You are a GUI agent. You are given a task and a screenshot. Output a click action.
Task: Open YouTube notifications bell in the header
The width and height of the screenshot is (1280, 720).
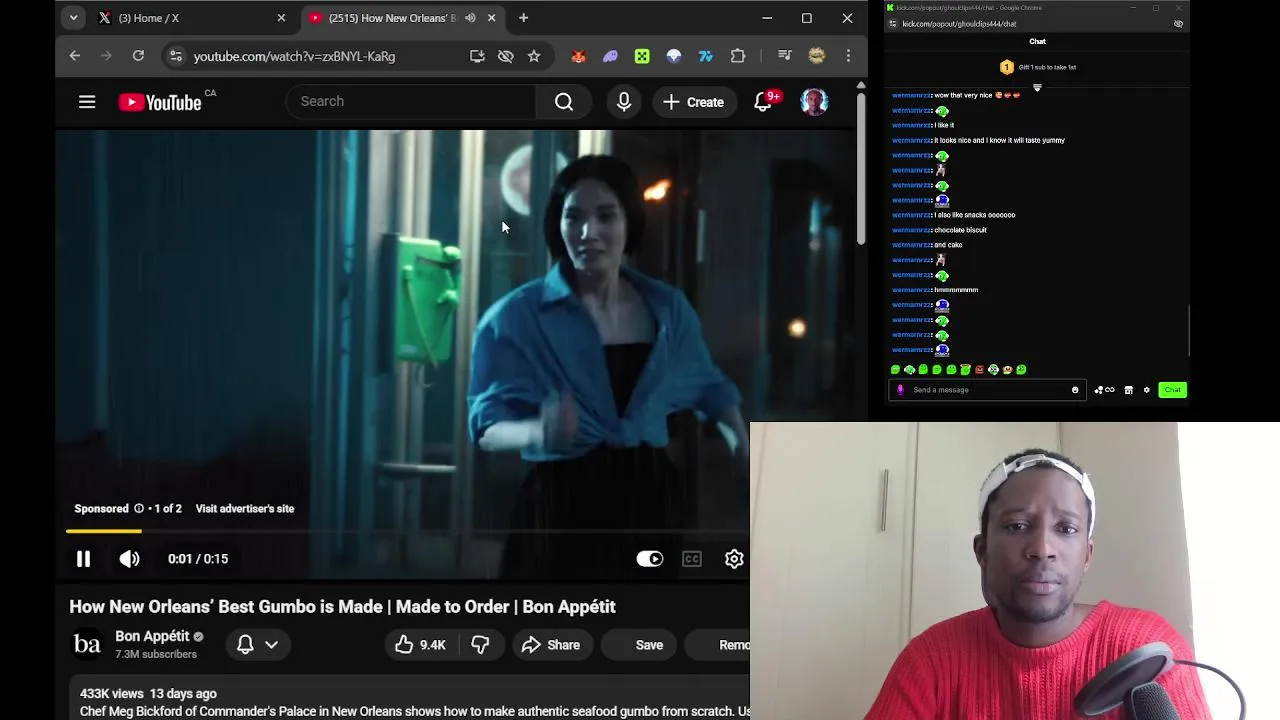click(x=763, y=102)
